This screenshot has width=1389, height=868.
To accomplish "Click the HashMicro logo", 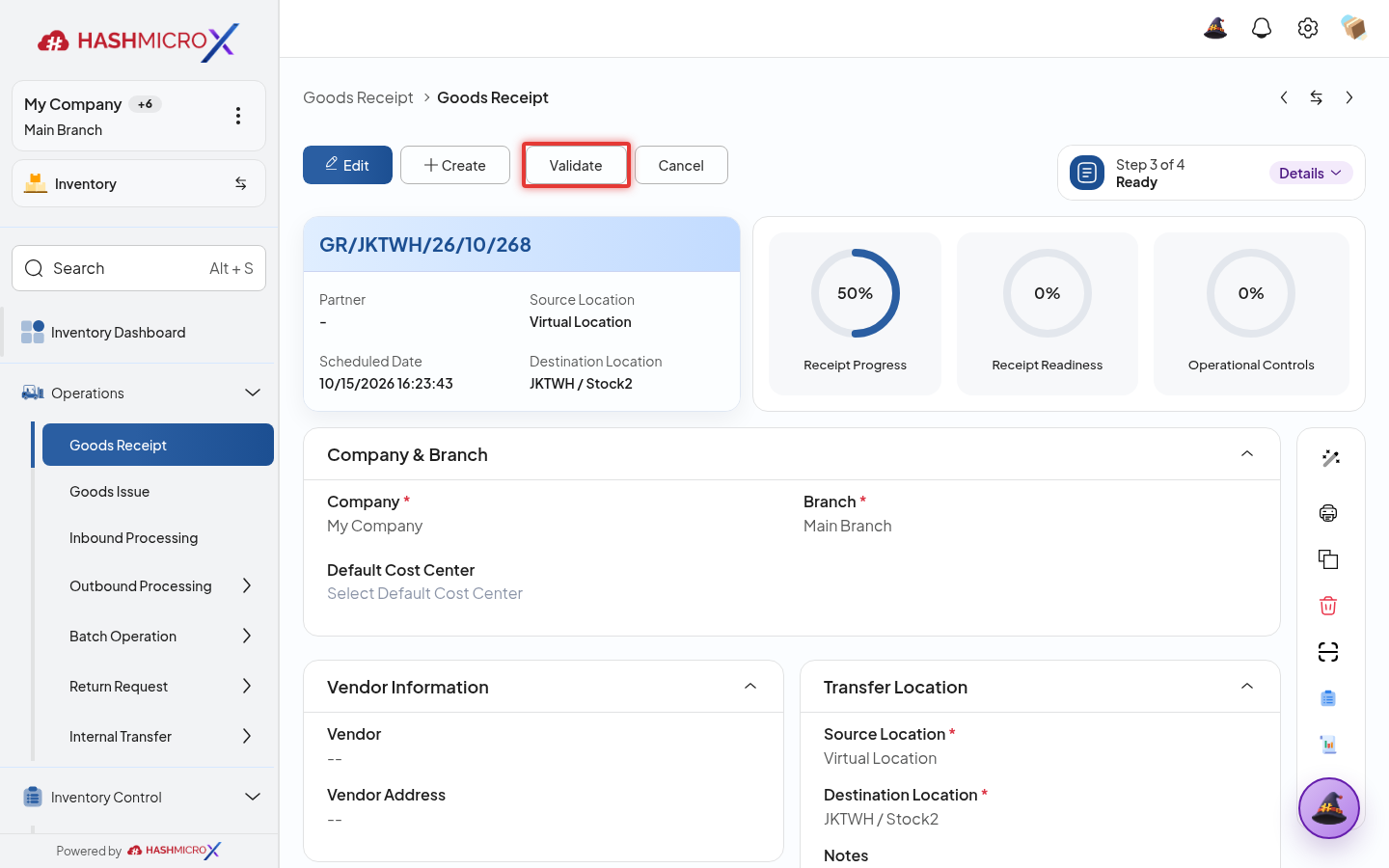I will 139,41.
